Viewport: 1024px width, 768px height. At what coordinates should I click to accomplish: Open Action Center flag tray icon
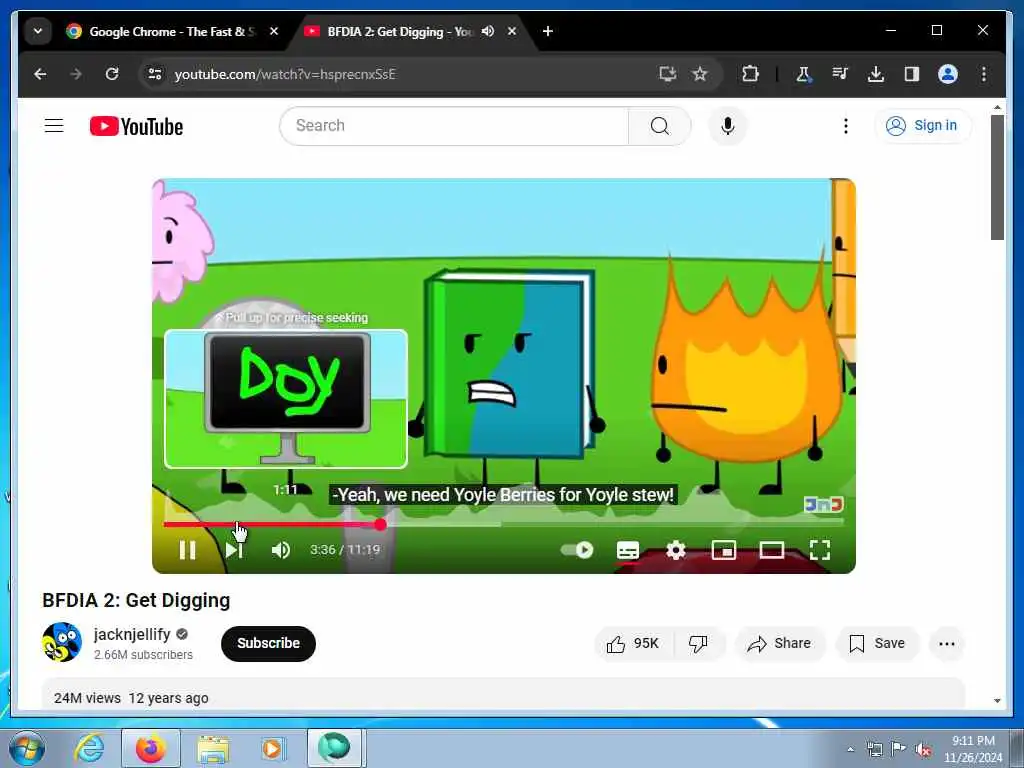(899, 749)
